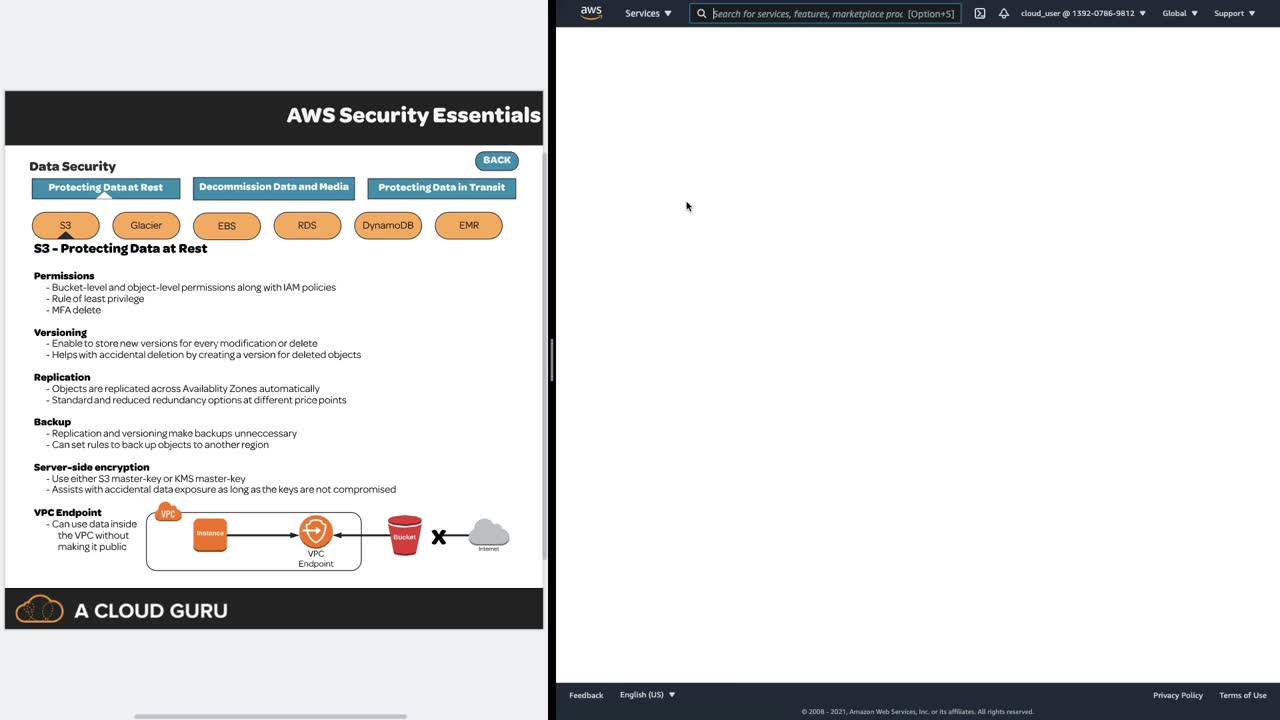Click the A Cloud Guru logo icon
The image size is (1280, 720).
click(x=40, y=609)
